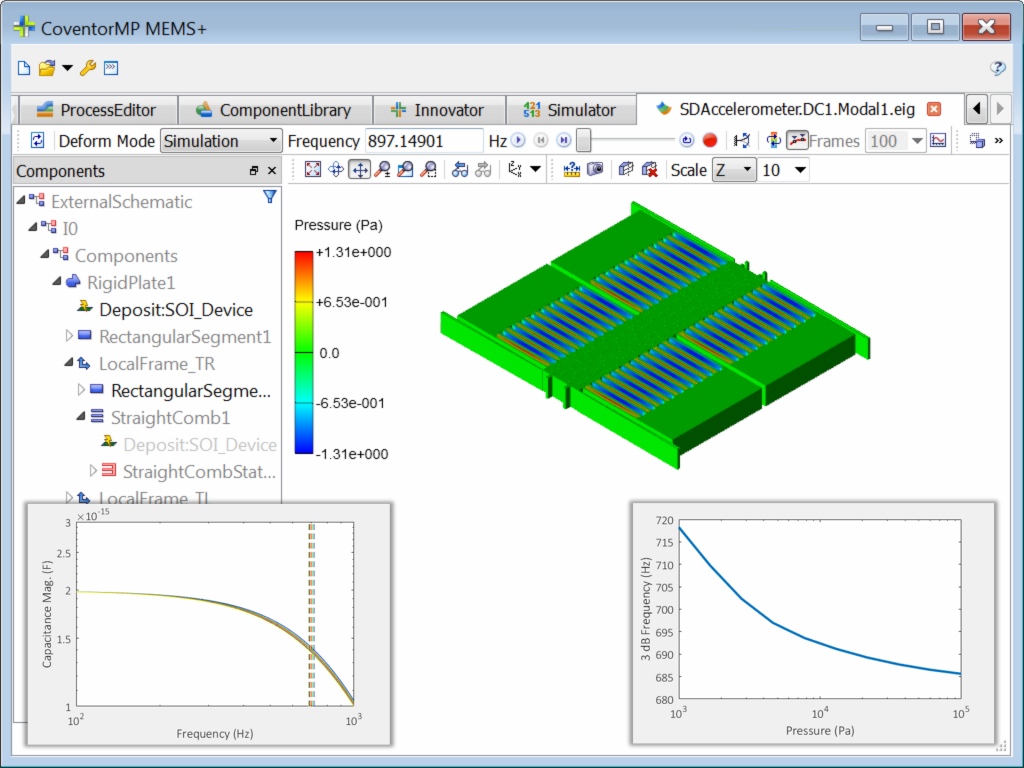Select the SDAccelerometer.DC1.Modal1.eig tab
Screen dimensions: 1024x768
797,109
